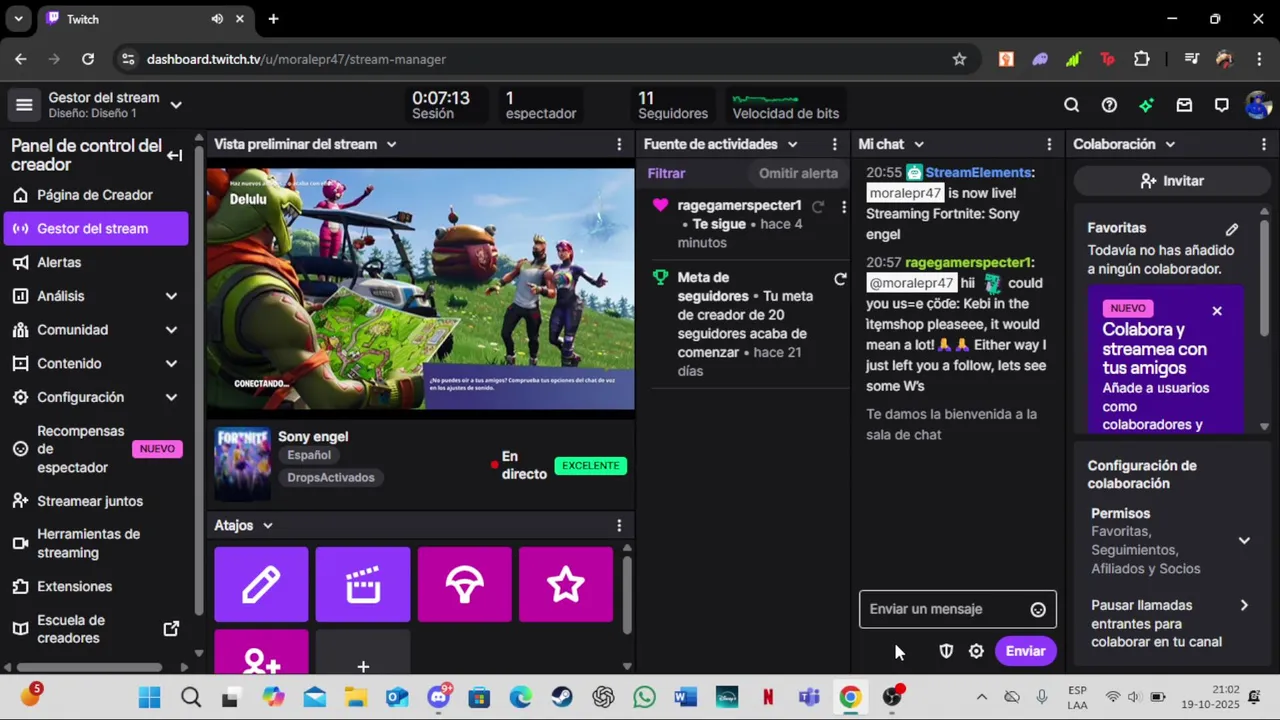Open WhatsApp from the Windows taskbar

point(644,697)
